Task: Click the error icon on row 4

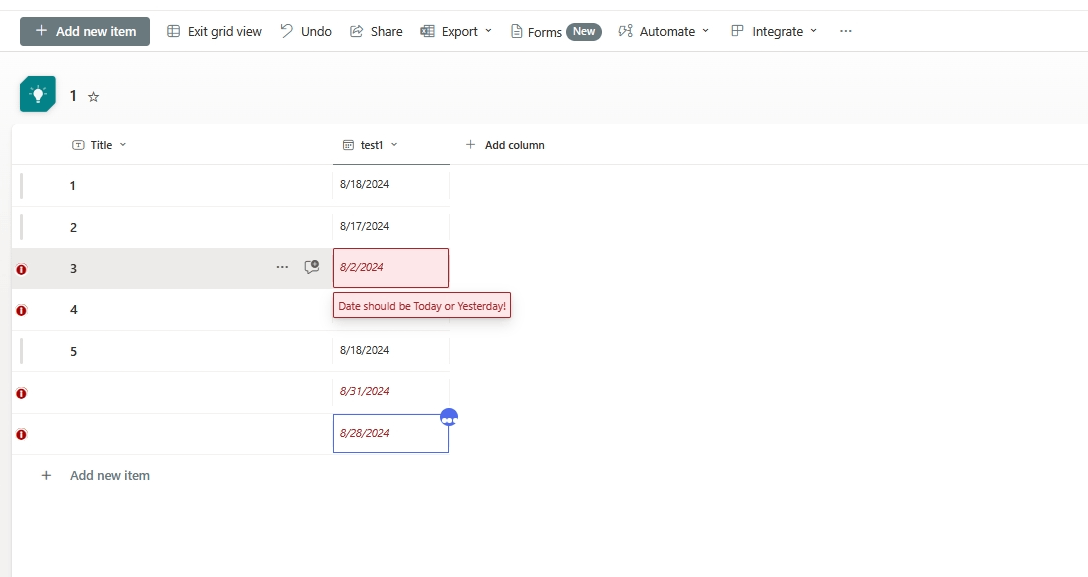Action: tap(22, 310)
